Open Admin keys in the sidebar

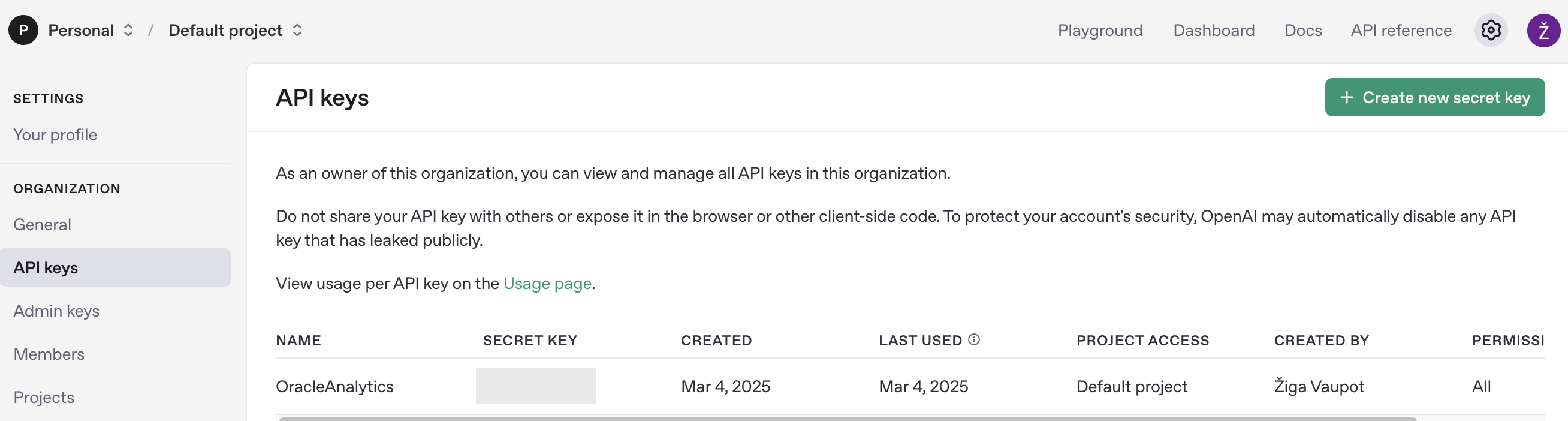56,311
